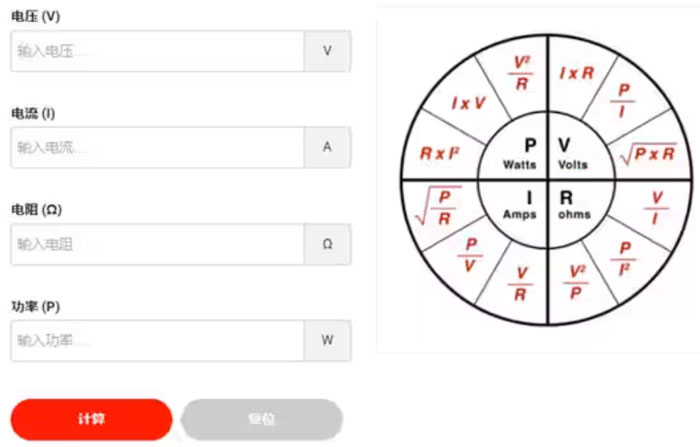The width and height of the screenshot is (700, 447).
Task: Click the R x I² formula segment
Action: [x=440, y=154]
